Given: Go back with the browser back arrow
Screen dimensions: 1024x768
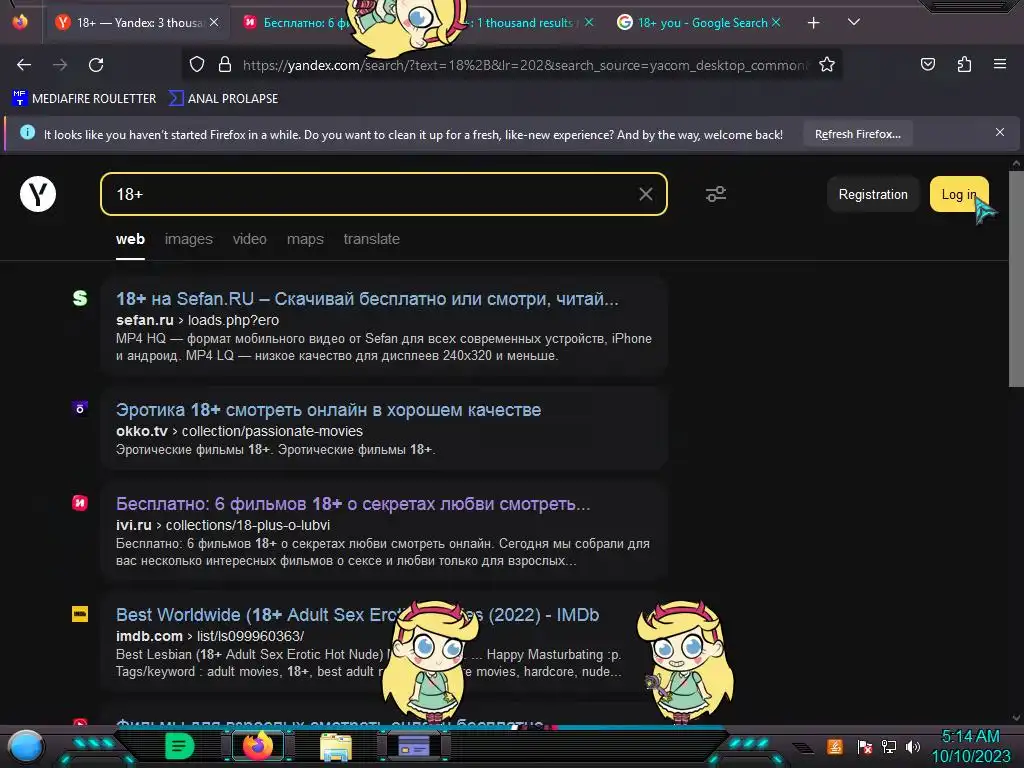Looking at the screenshot, I should coord(24,65).
